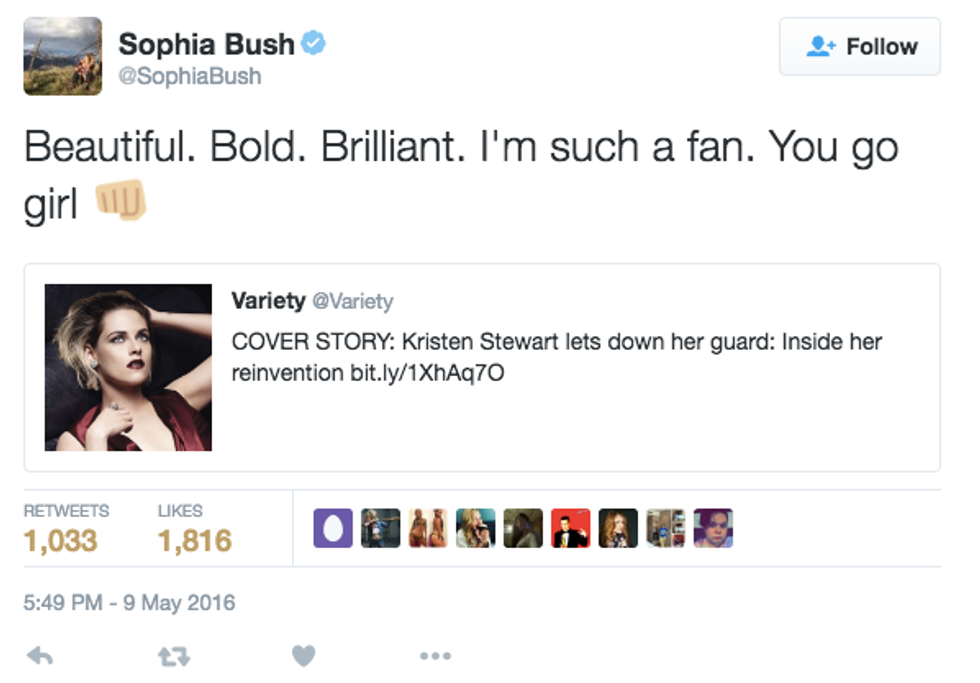Click the purple egg default avatar
Viewport: 980px width, 683px height.
click(333, 528)
